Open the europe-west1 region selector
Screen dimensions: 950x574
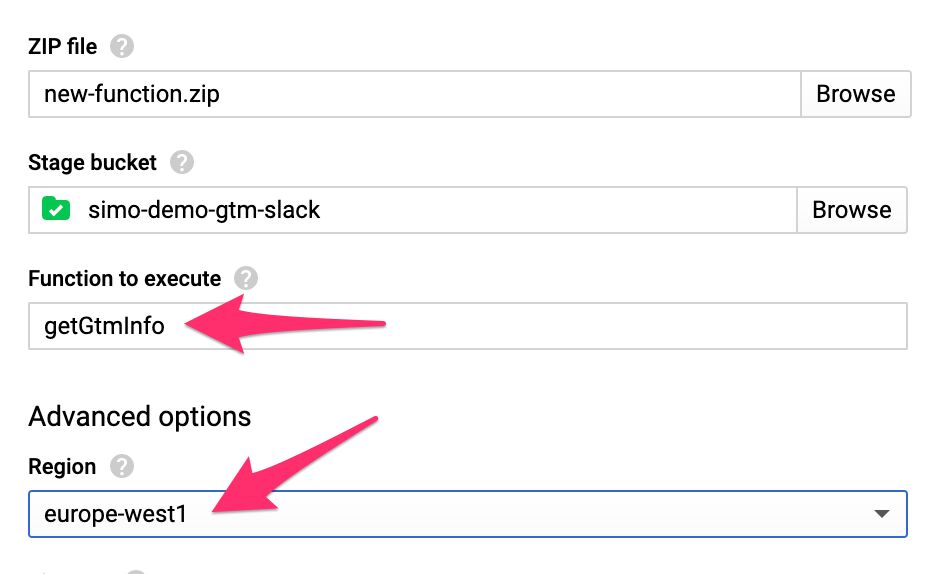click(x=468, y=514)
